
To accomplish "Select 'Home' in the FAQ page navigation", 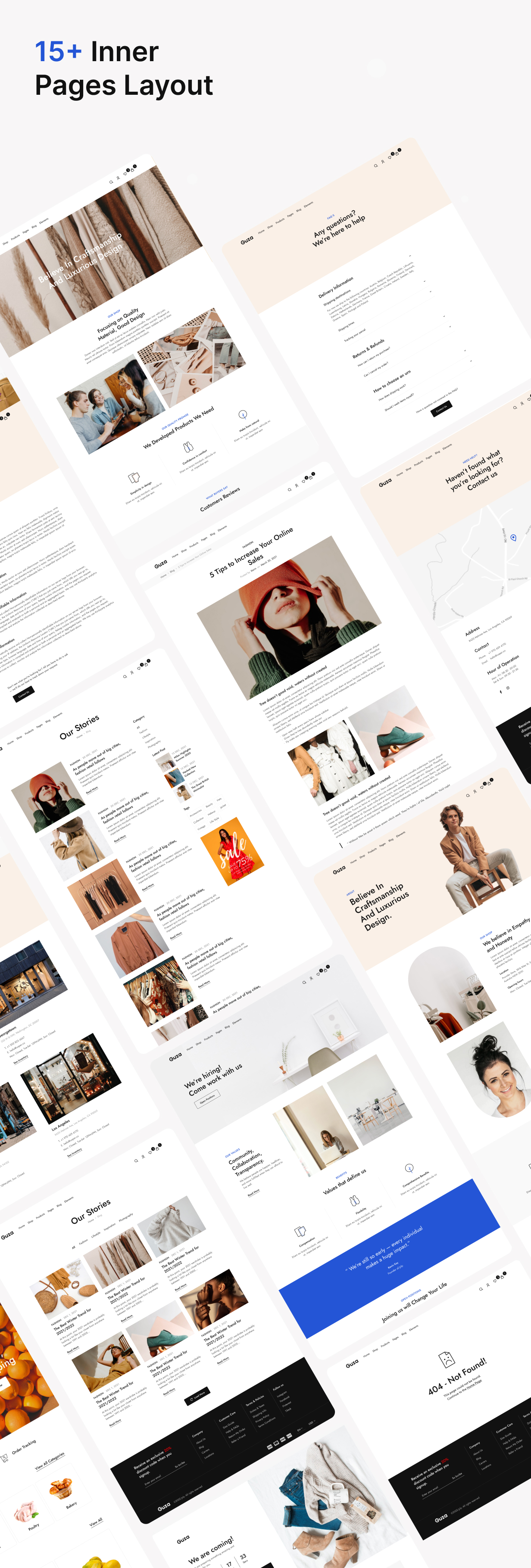I will tap(261, 231).
